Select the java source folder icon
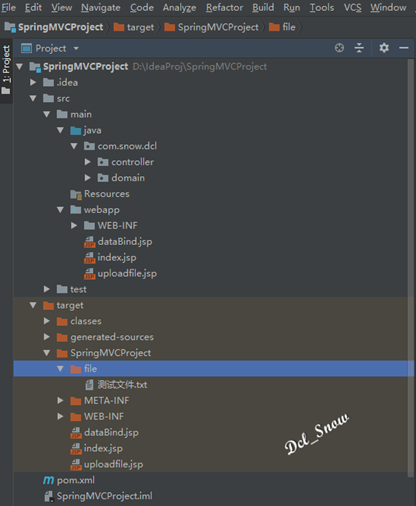Viewport: 416px width, 506px height. point(76,130)
